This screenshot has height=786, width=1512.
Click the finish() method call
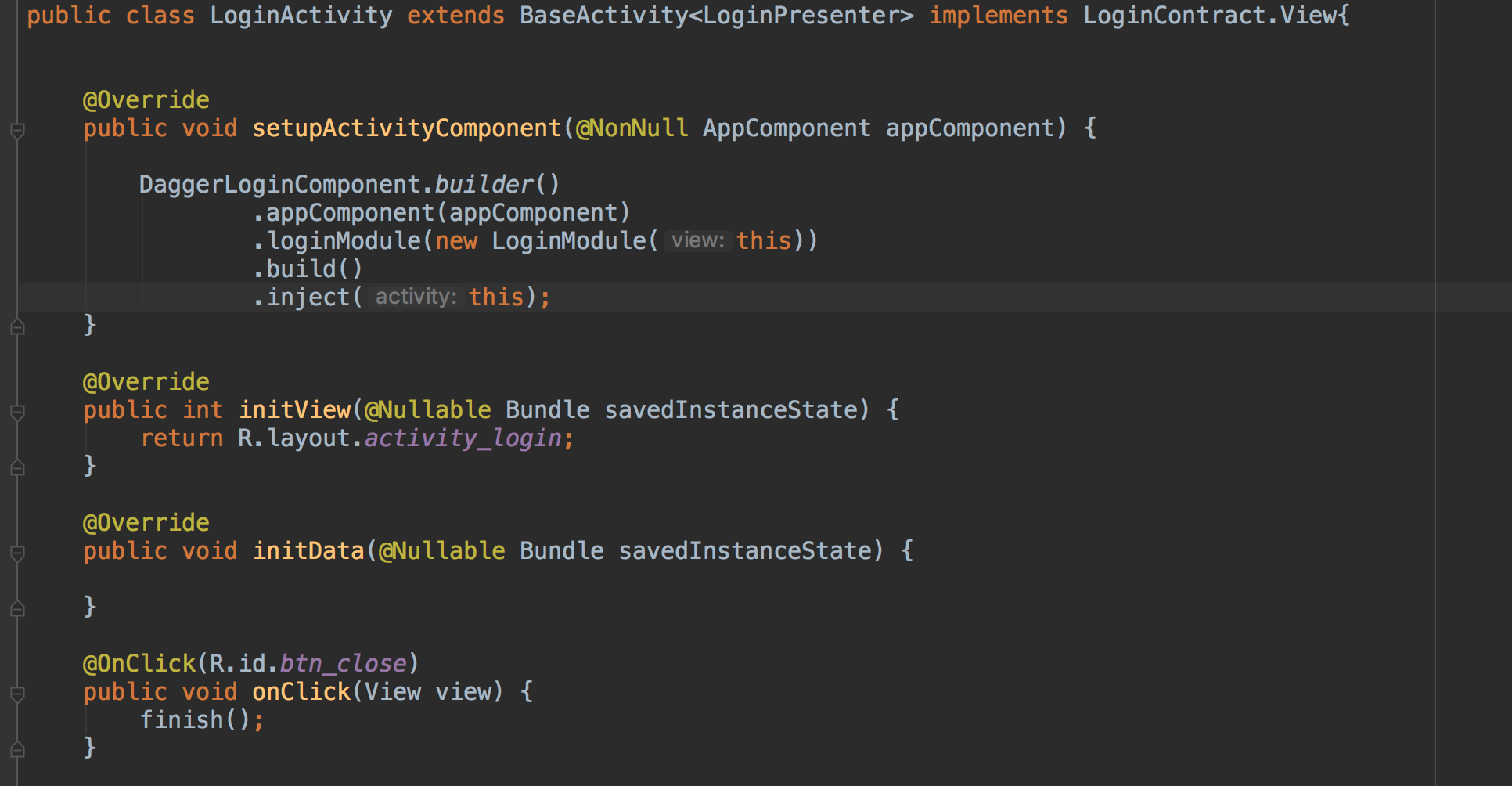coord(194,719)
